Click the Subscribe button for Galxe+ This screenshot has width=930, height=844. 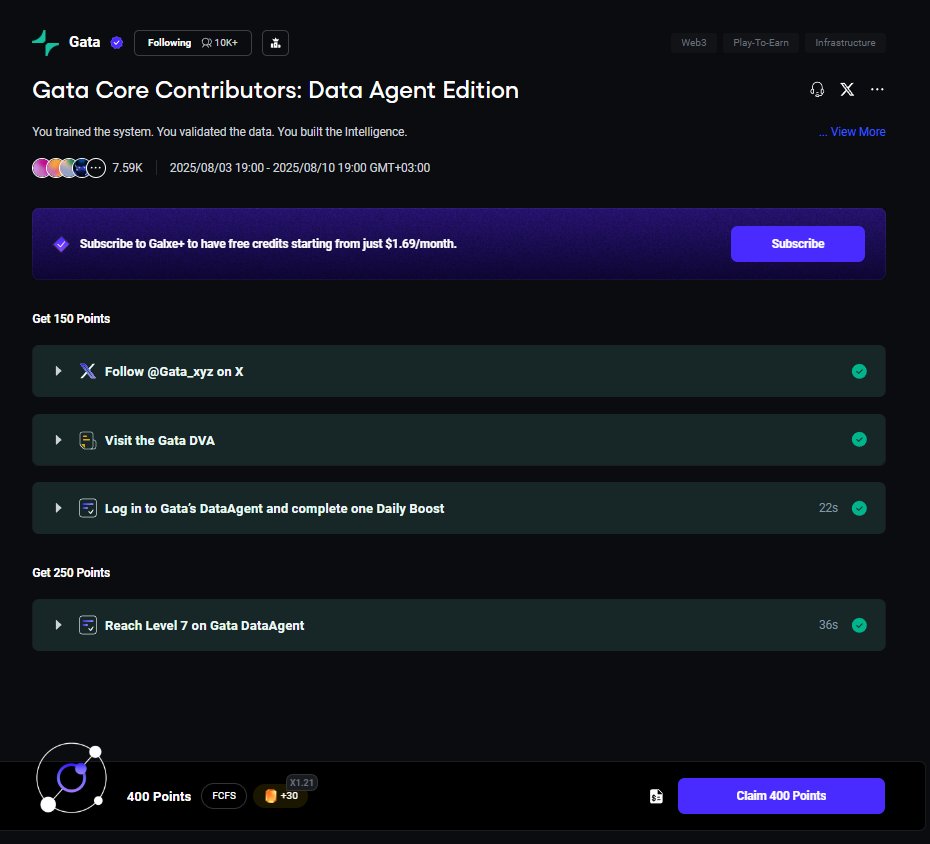797,243
